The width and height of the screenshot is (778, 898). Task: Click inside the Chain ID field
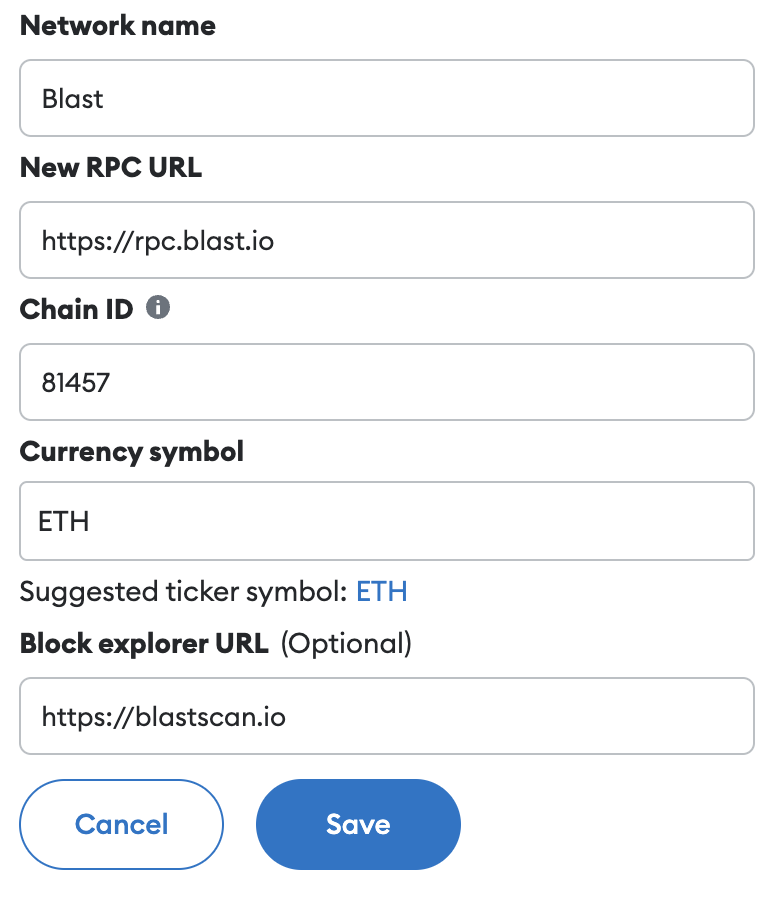point(386,382)
